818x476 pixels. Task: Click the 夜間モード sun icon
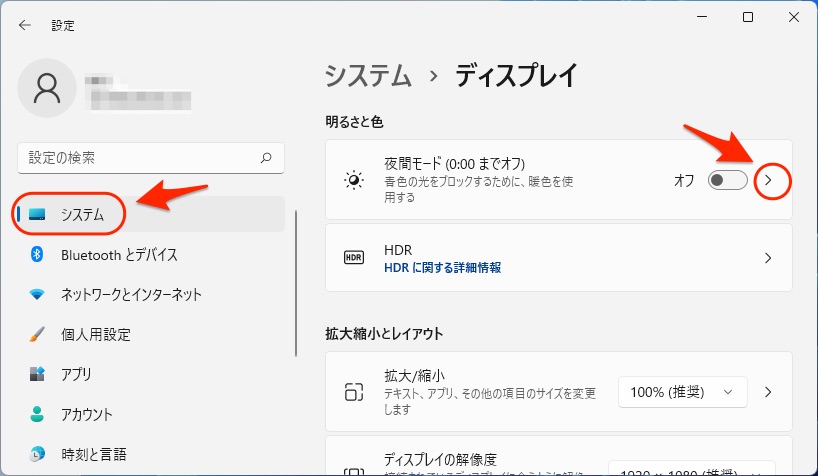click(x=354, y=180)
